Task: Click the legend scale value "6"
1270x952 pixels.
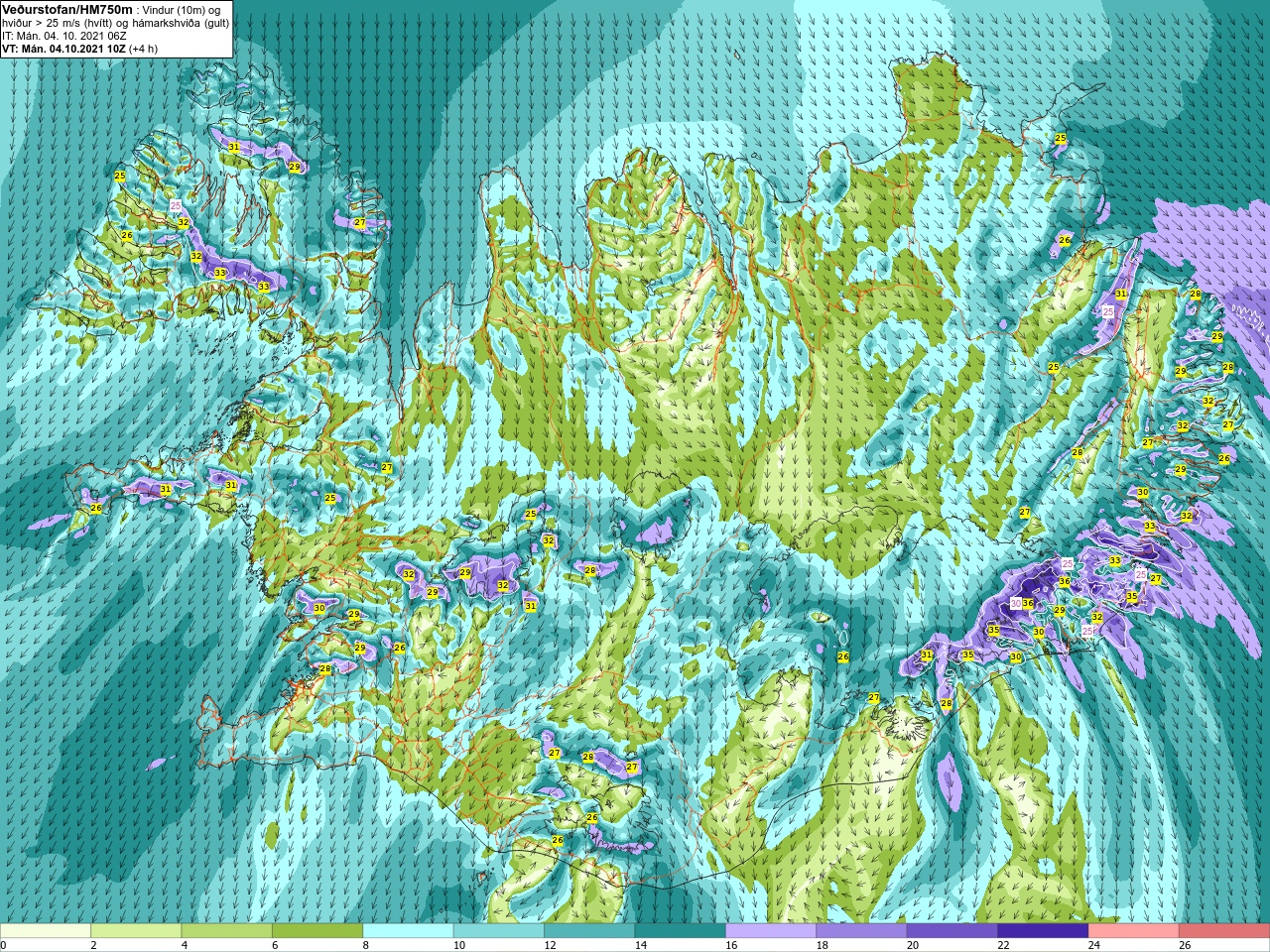Action: coord(276,945)
